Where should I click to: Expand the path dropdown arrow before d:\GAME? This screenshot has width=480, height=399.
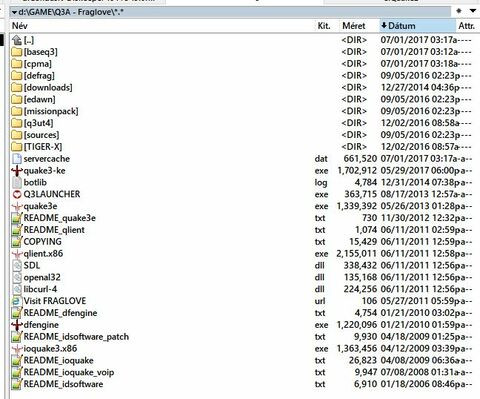pyautogui.click(x=14, y=13)
